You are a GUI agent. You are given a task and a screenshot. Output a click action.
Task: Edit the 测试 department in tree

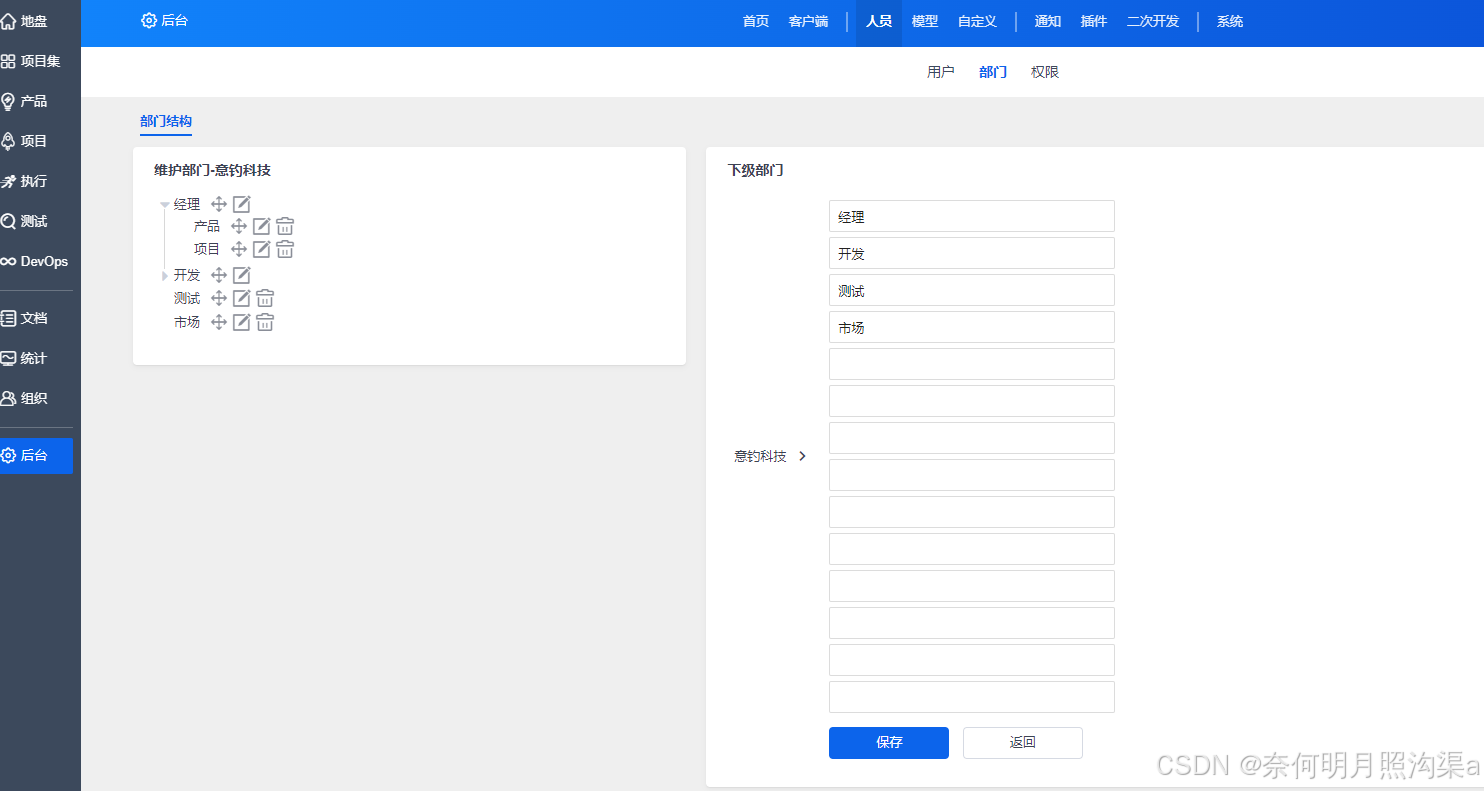(x=241, y=298)
